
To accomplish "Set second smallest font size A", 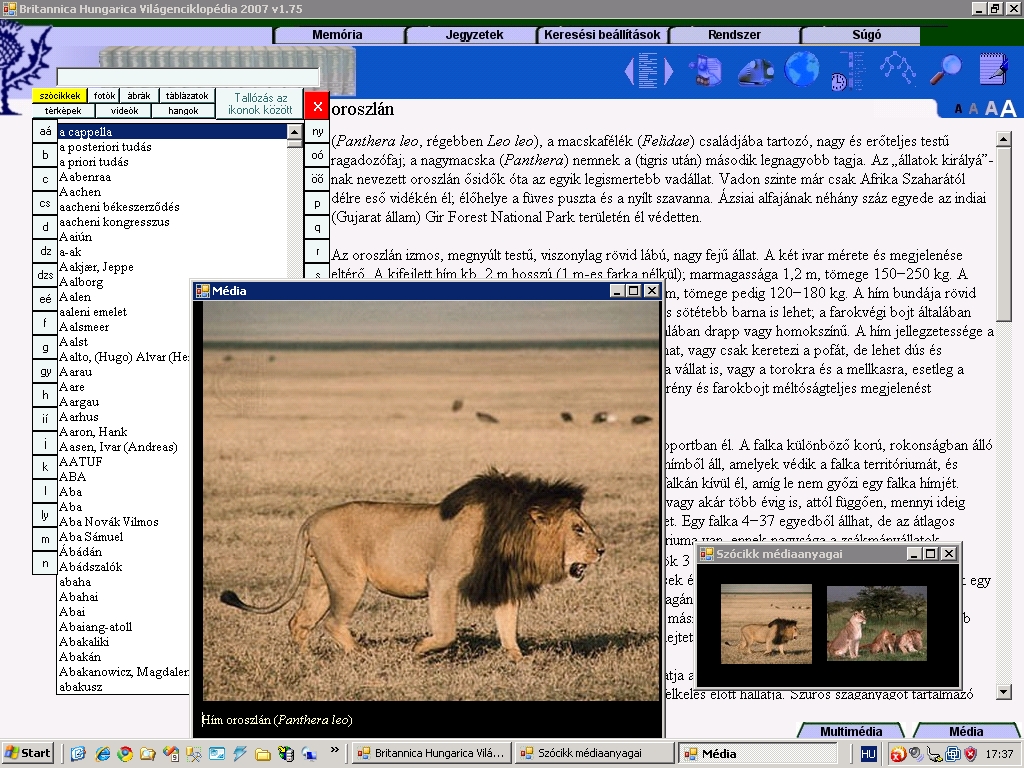I will tap(973, 109).
